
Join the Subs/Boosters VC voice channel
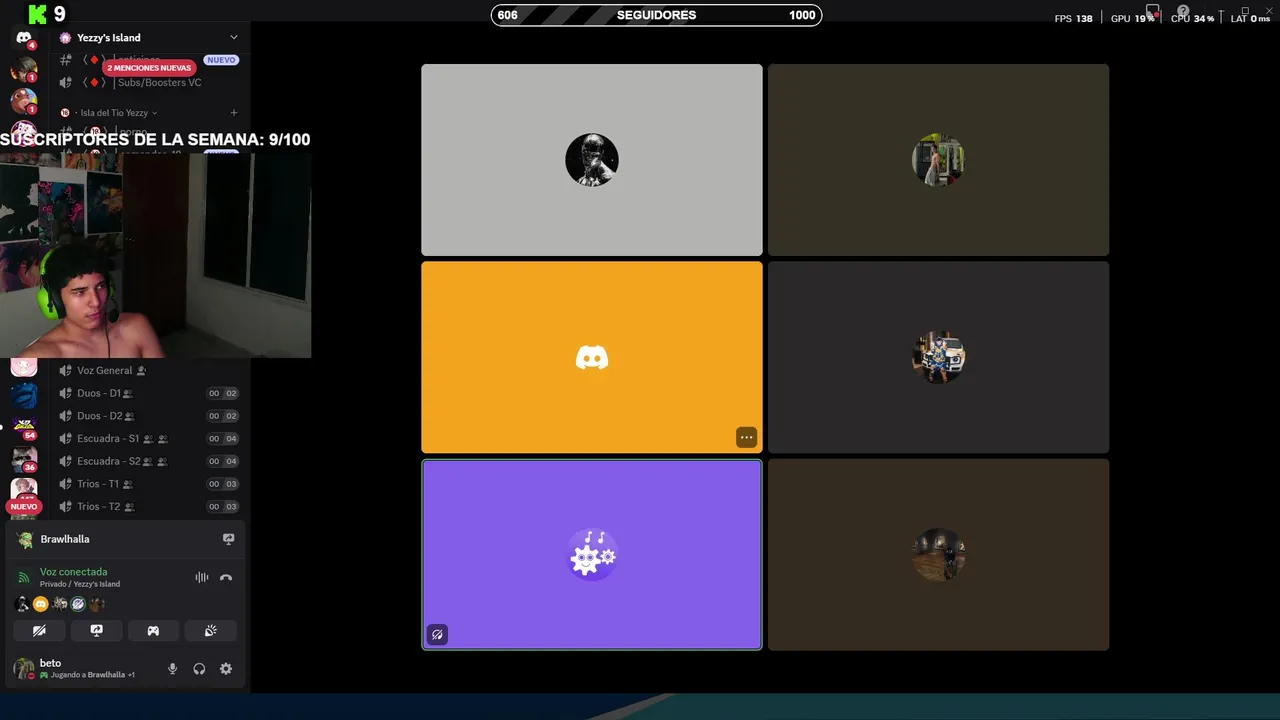[x=150, y=83]
